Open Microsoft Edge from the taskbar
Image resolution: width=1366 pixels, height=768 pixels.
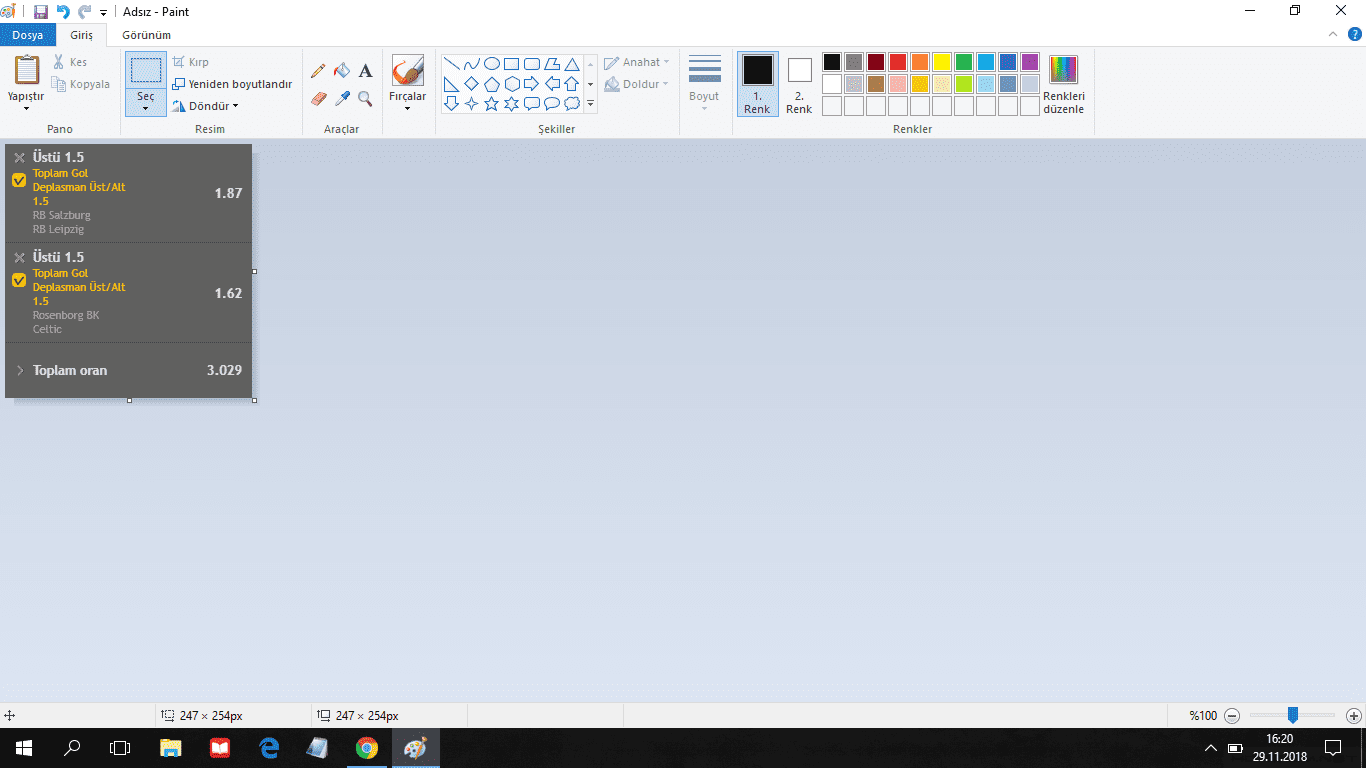tap(269, 747)
